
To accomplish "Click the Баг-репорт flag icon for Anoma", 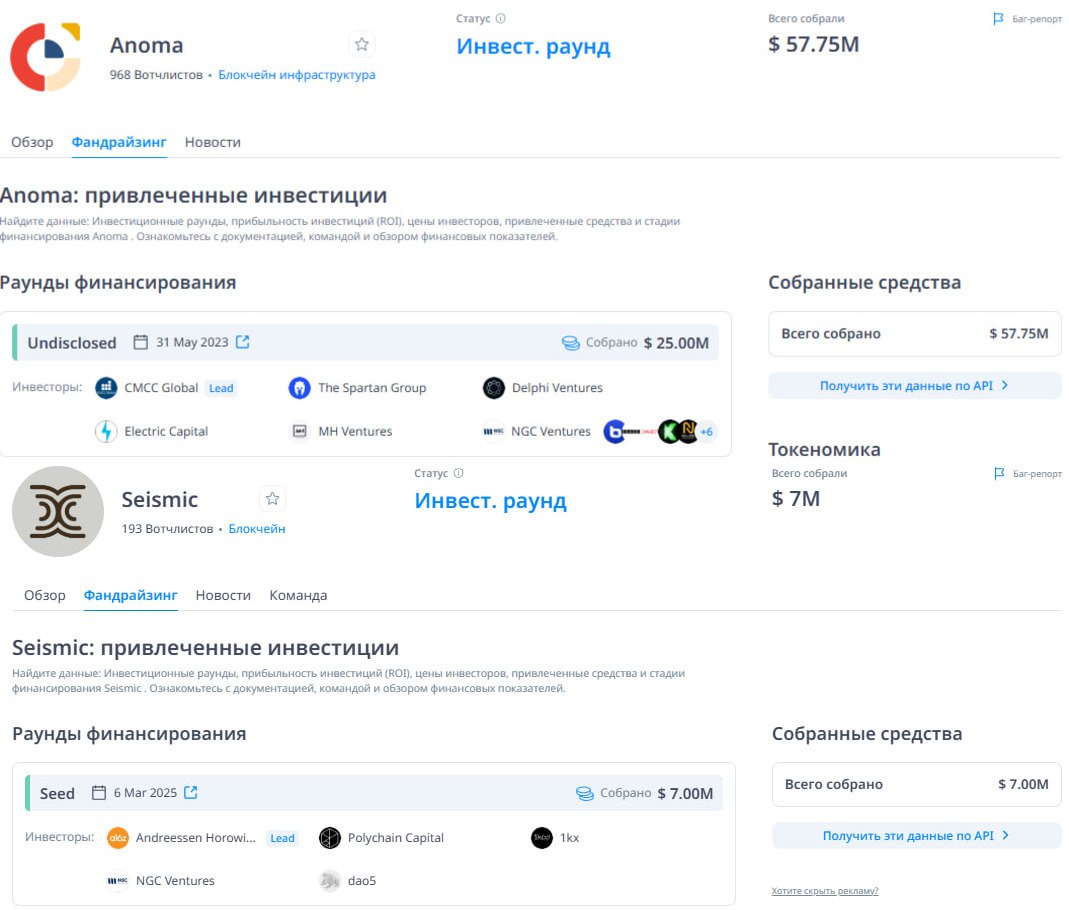I will (998, 19).
